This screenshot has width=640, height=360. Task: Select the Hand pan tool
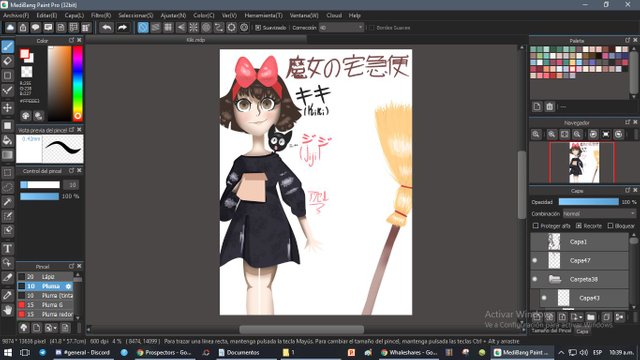(7, 310)
